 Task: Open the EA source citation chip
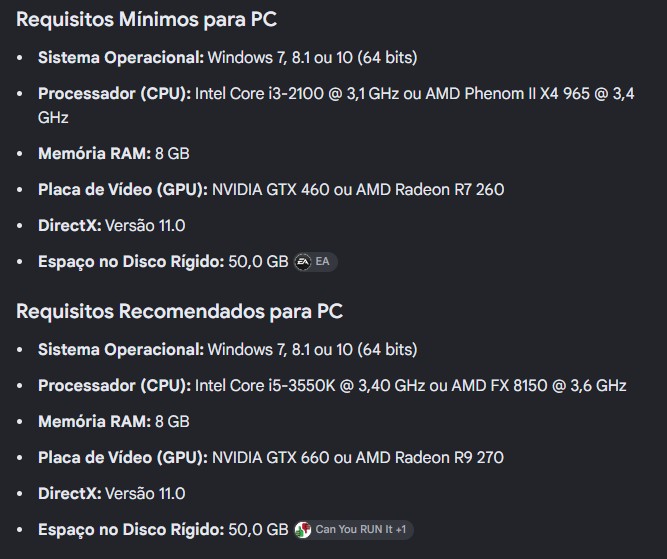tap(315, 262)
